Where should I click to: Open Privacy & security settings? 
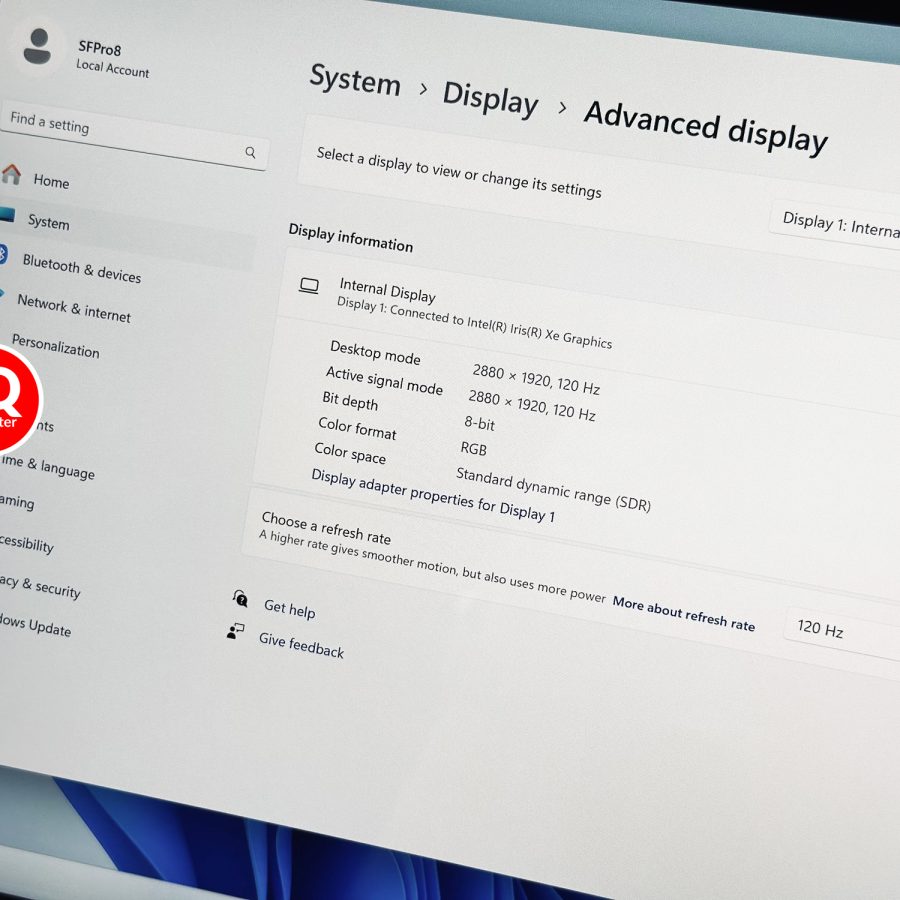(x=40, y=586)
